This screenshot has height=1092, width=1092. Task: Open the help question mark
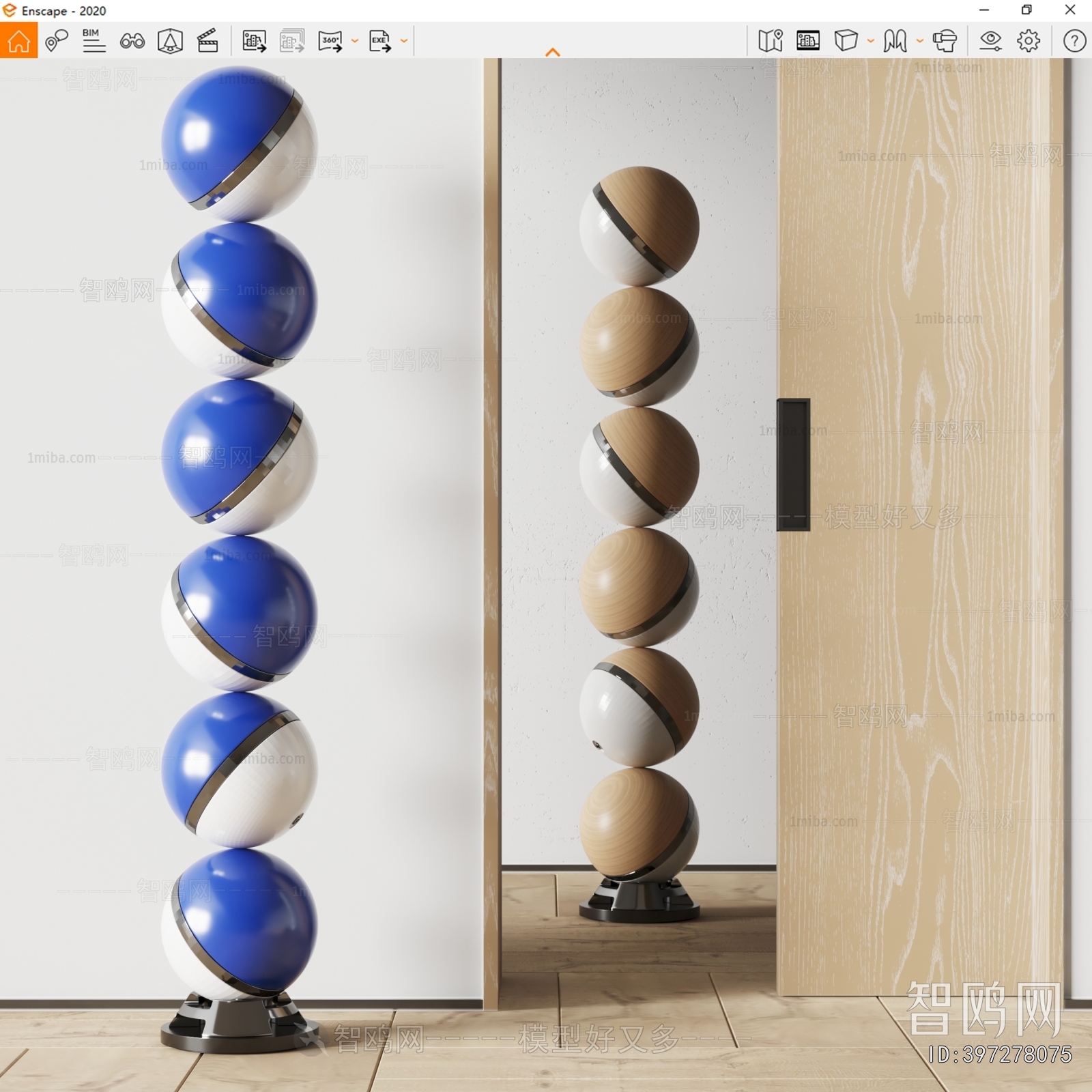(1074, 41)
